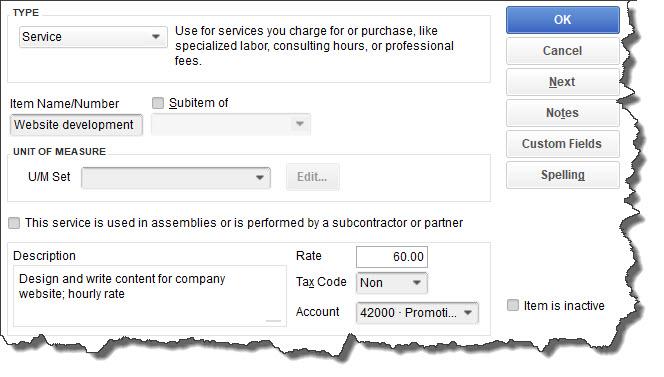The height and width of the screenshot is (377, 664).
Task: Open the Service type dropdown
Action: (93, 37)
